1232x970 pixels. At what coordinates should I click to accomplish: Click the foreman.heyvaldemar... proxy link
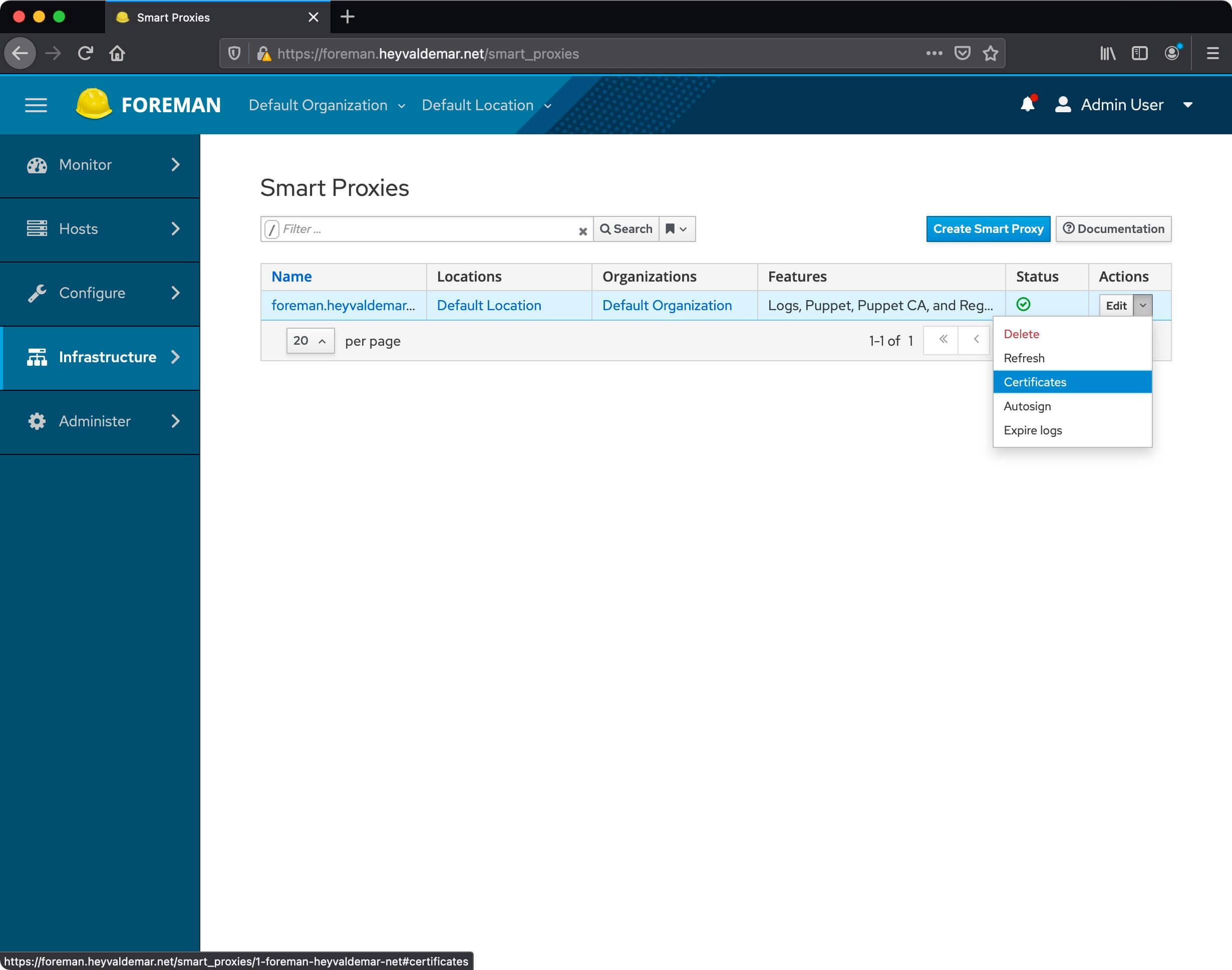click(343, 305)
